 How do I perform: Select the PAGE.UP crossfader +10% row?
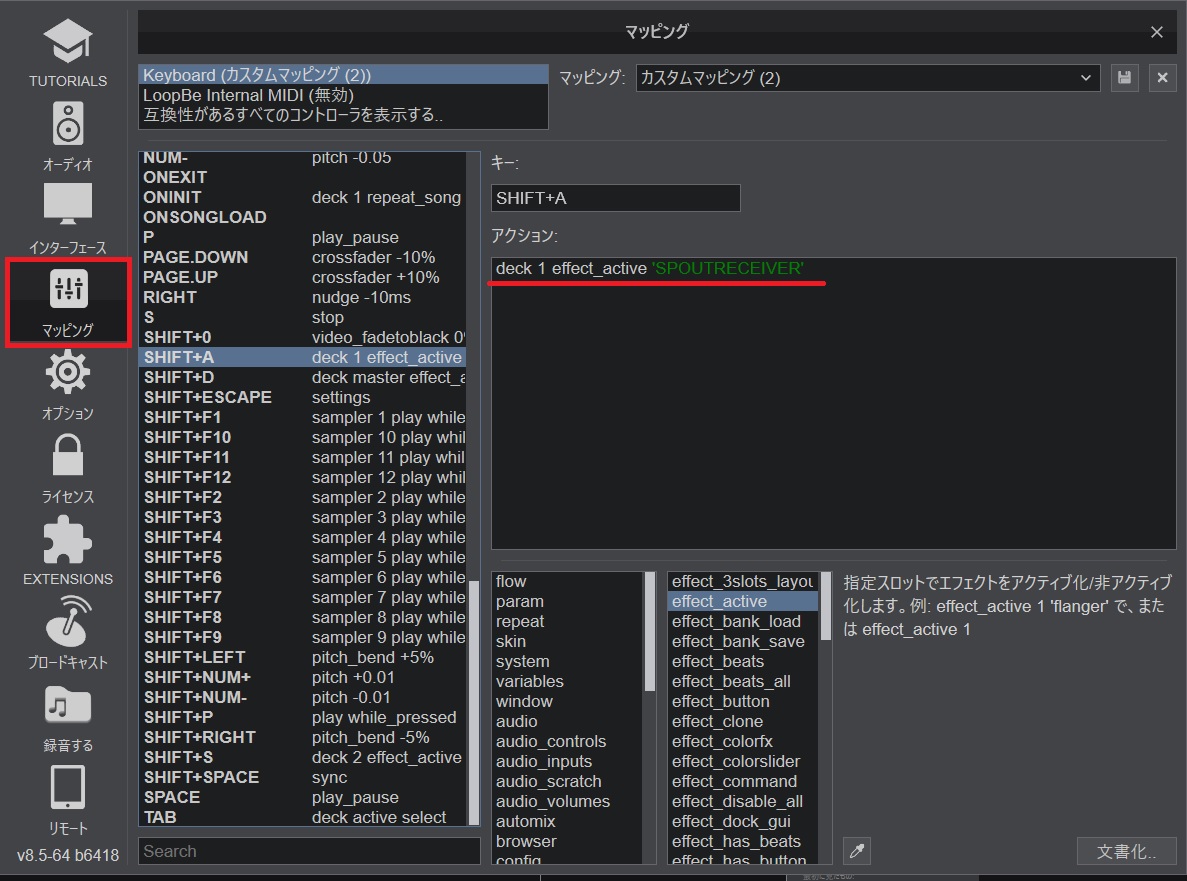[x=303, y=277]
